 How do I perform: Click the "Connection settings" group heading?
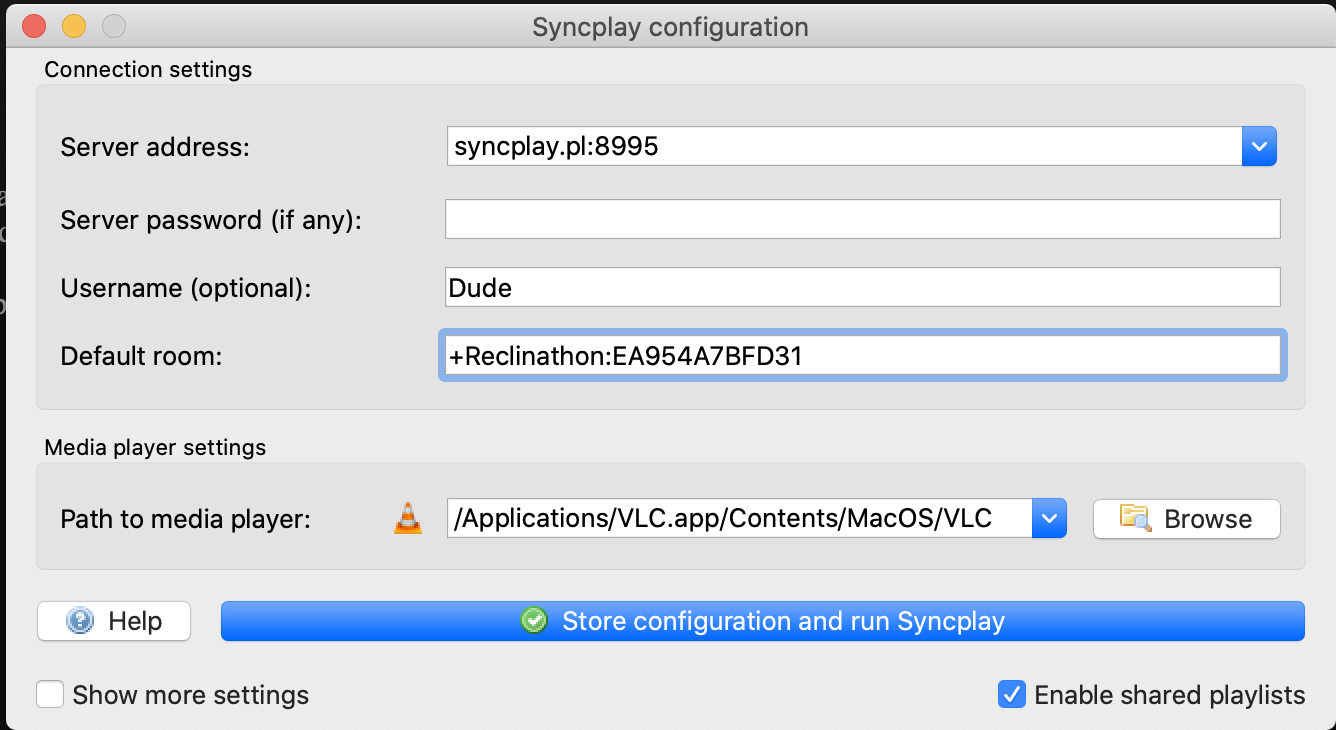tap(148, 70)
